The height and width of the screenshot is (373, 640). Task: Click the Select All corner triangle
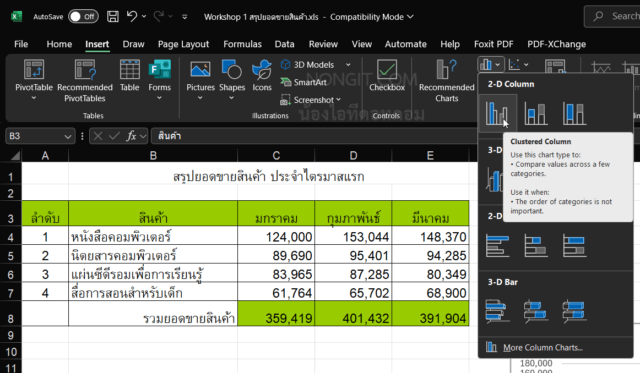(16, 155)
